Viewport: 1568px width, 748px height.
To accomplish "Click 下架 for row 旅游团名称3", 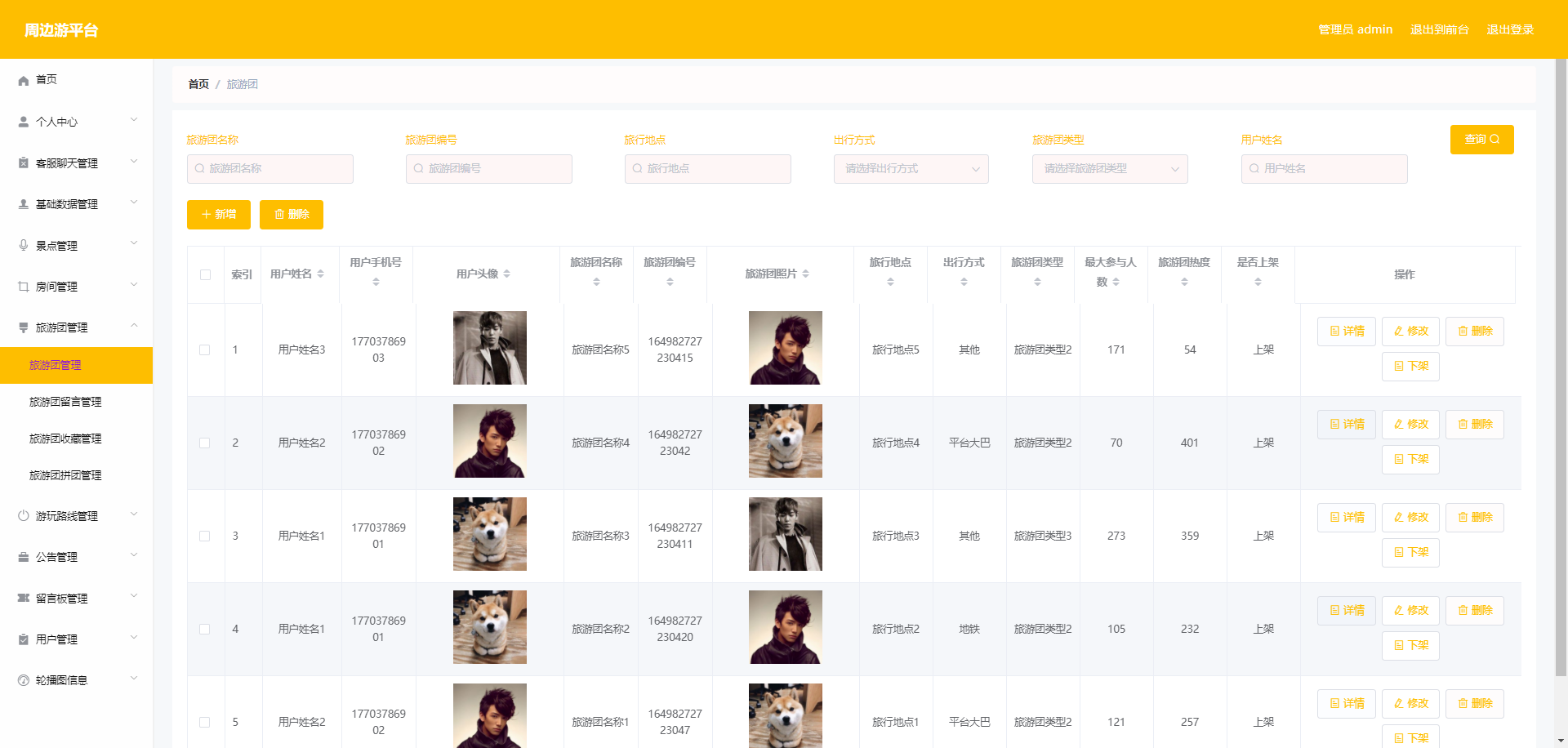I will [1410, 553].
